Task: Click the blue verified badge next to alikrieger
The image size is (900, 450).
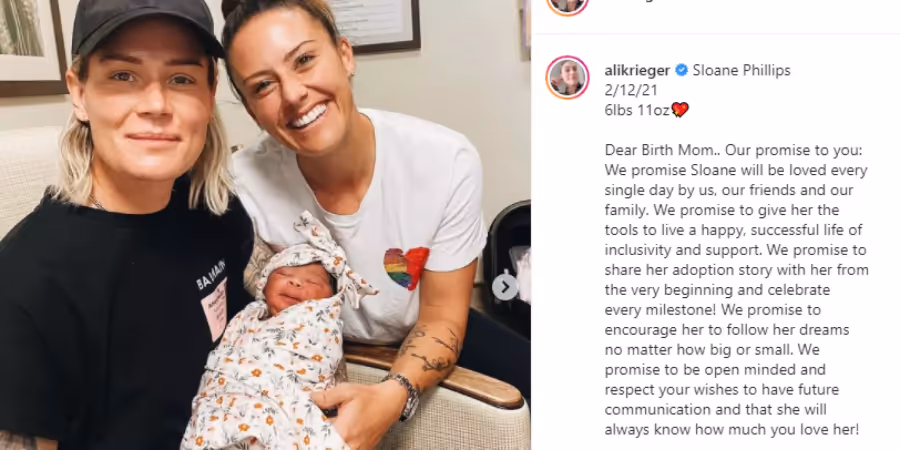Action: [681, 71]
